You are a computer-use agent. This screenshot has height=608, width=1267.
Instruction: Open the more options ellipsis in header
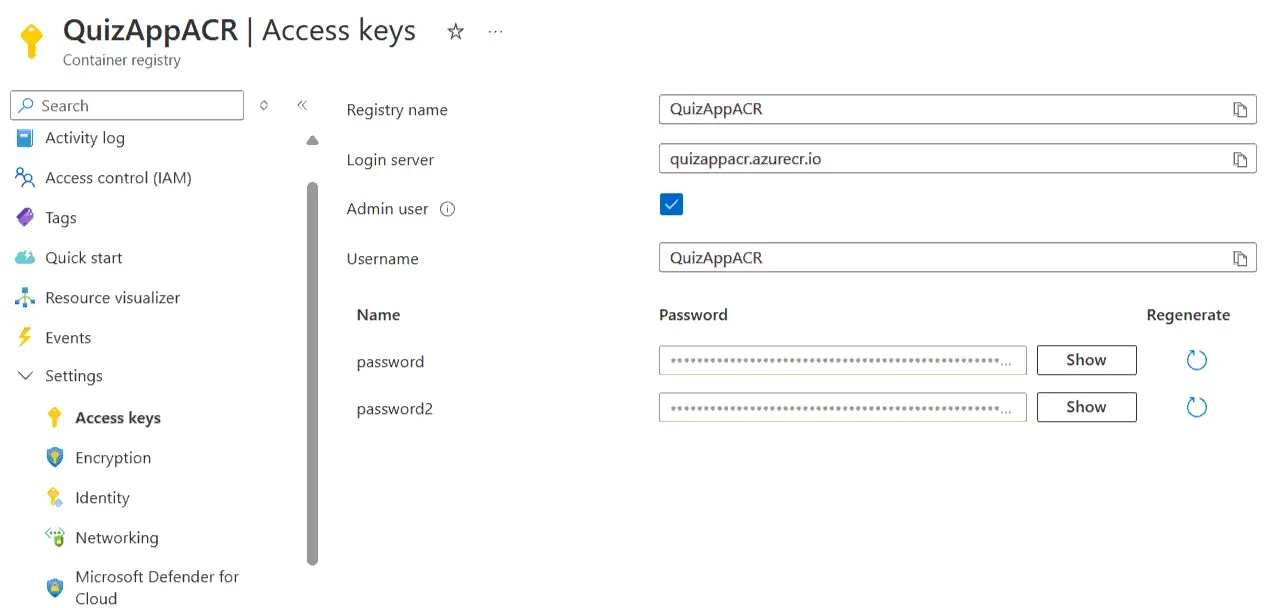click(x=496, y=32)
